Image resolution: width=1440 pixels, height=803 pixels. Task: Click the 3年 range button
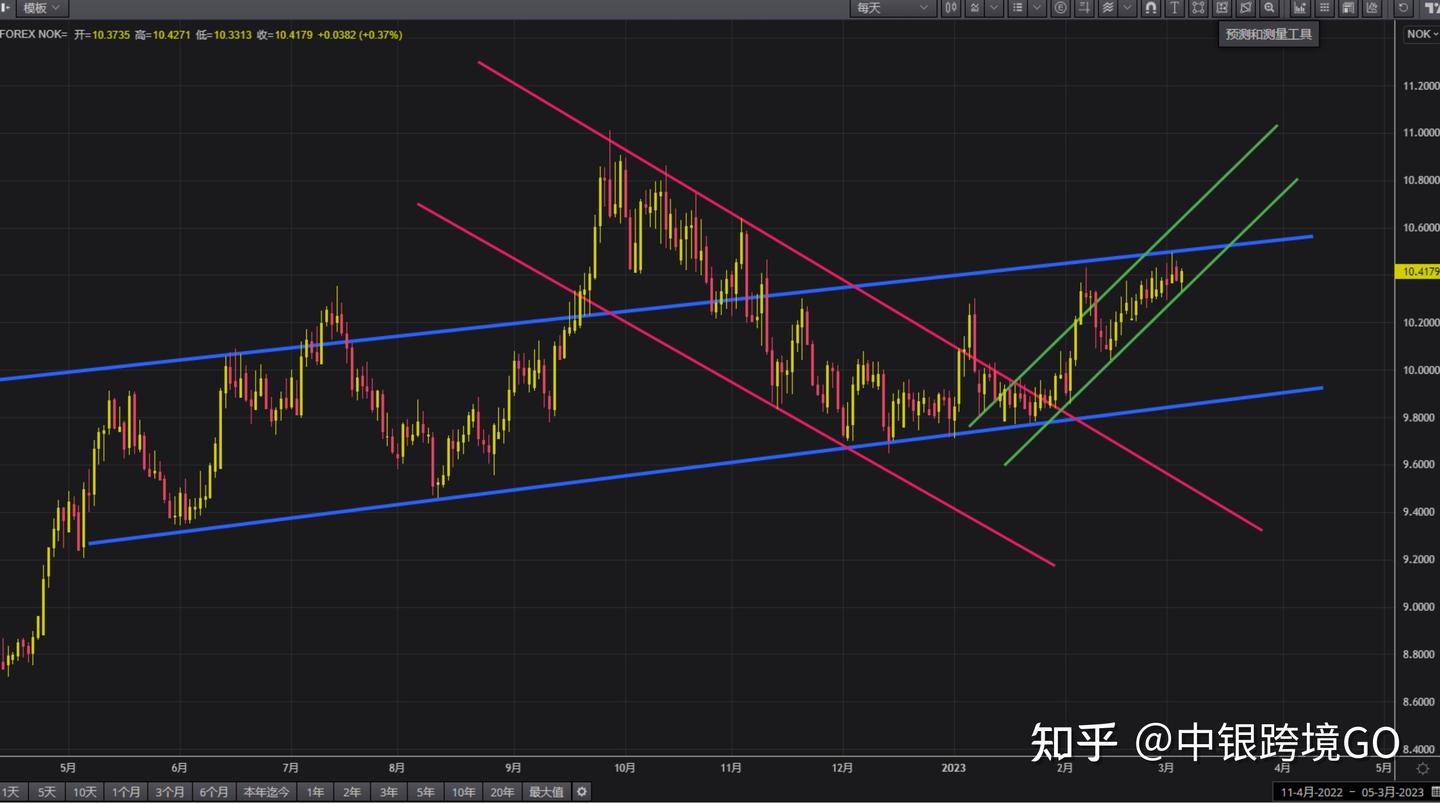[x=389, y=792]
